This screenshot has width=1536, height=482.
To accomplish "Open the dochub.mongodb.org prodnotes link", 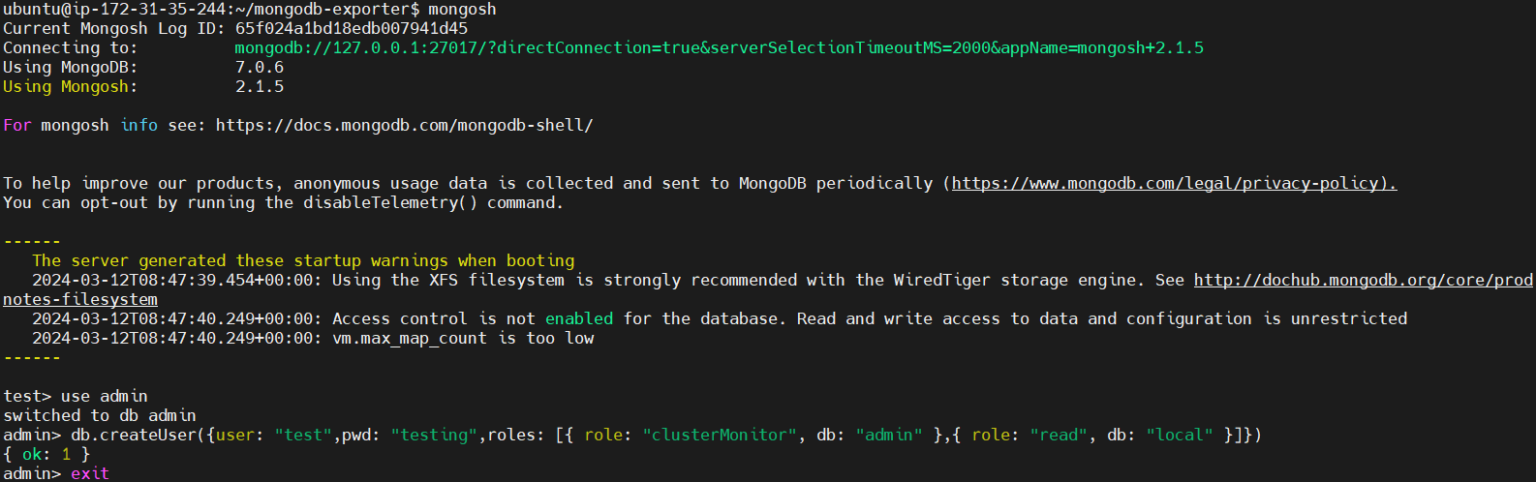I will pos(1364,280).
